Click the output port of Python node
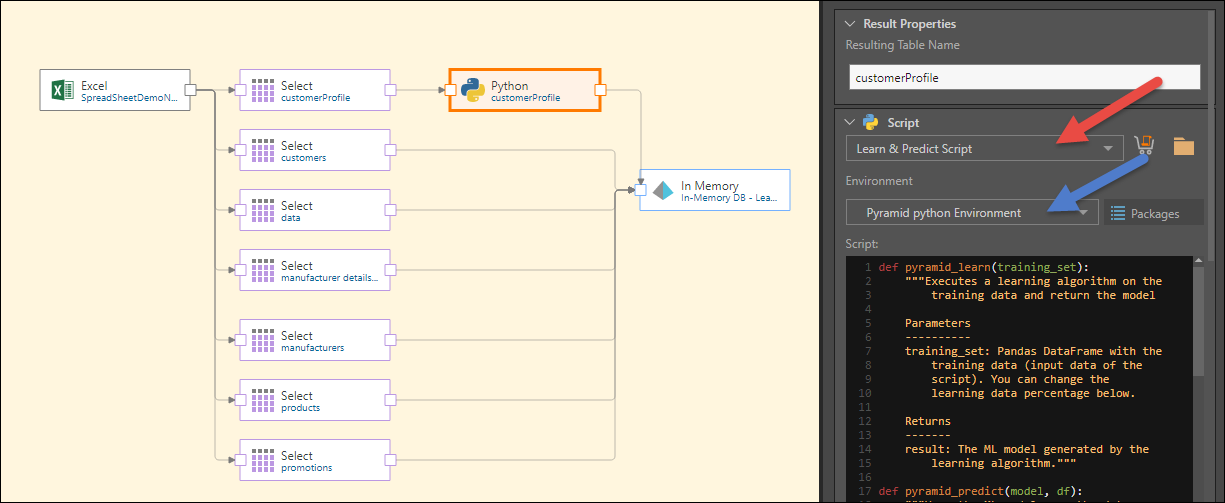 [600, 90]
